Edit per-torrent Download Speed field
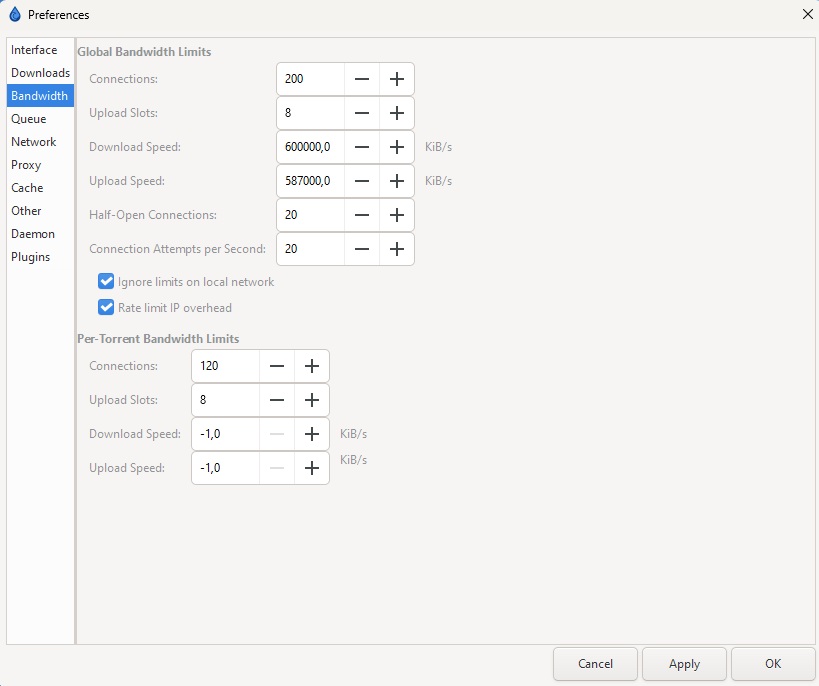This screenshot has height=686, width=819. point(226,434)
